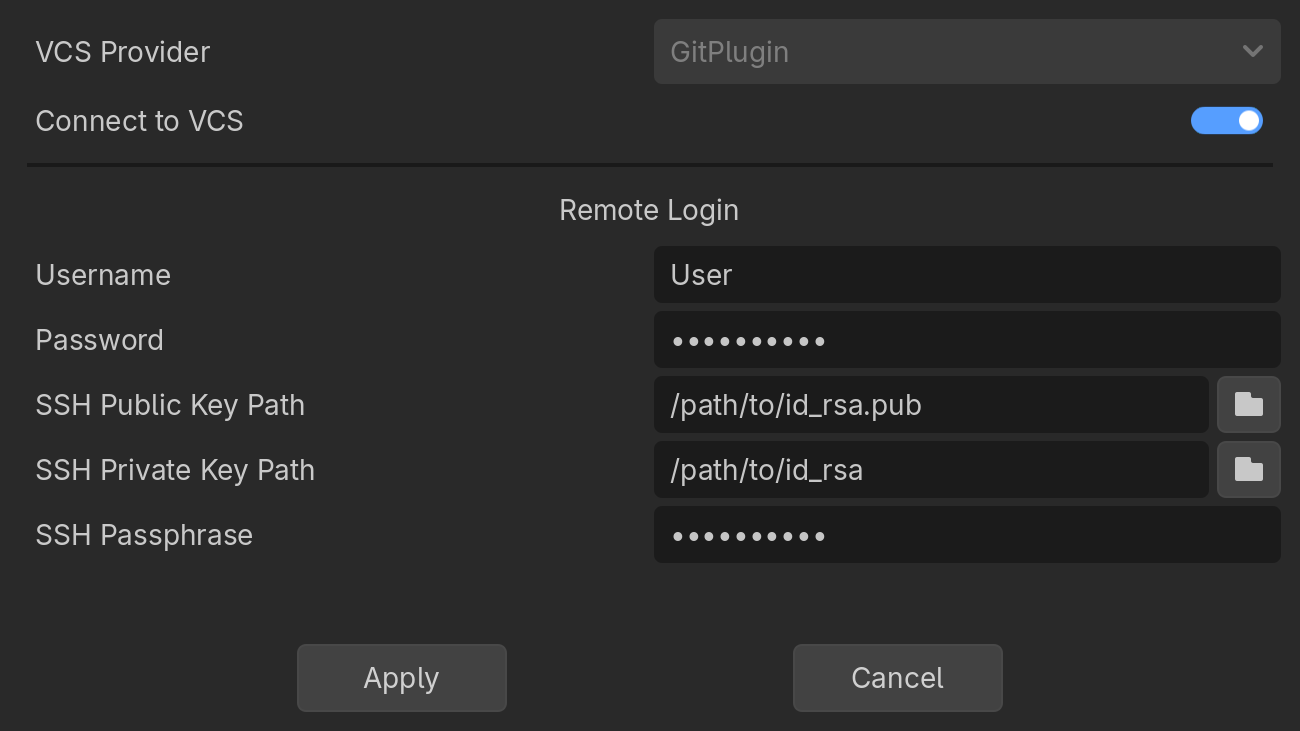Click the Apply button
This screenshot has width=1300, height=731.
(402, 678)
